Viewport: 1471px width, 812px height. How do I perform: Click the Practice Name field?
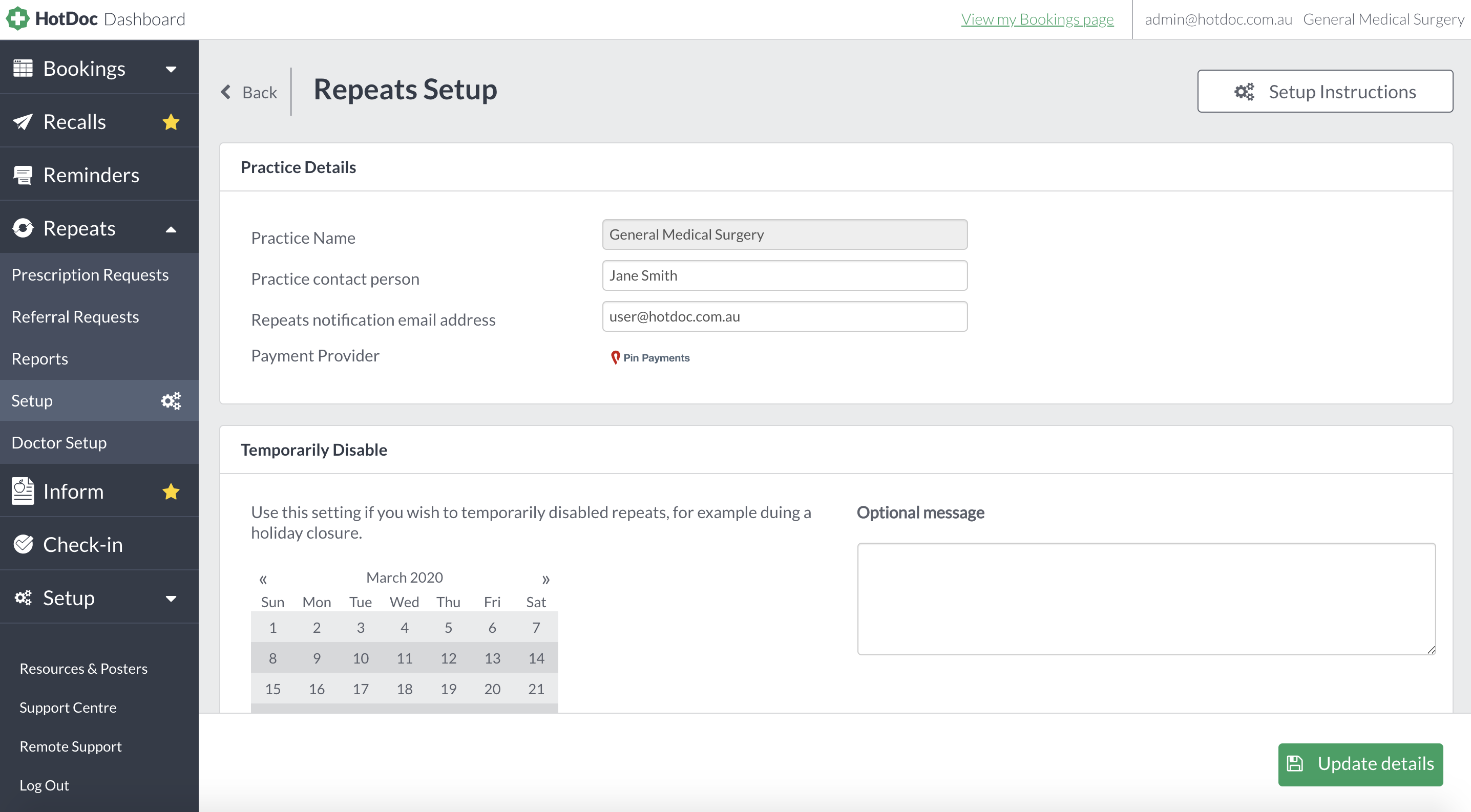[x=785, y=234]
